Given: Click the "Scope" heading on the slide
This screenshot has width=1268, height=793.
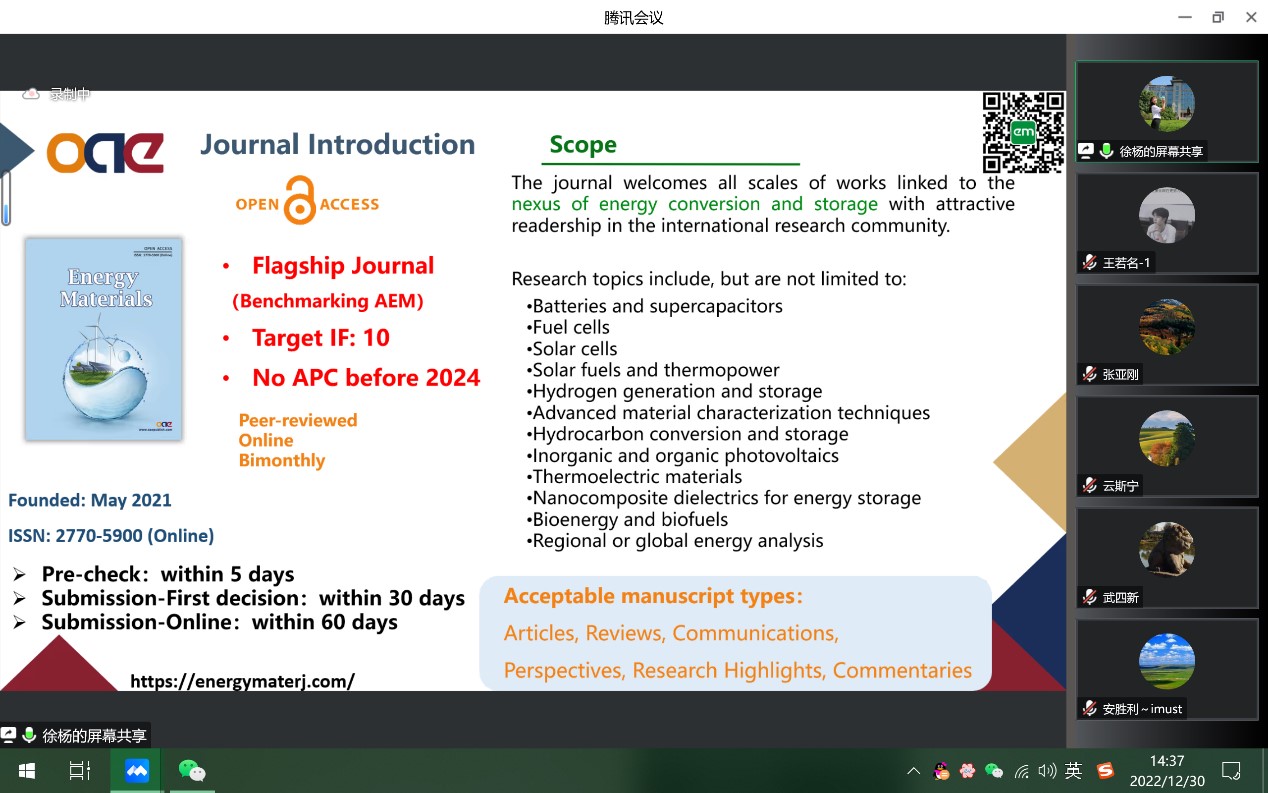Looking at the screenshot, I should [x=583, y=145].
